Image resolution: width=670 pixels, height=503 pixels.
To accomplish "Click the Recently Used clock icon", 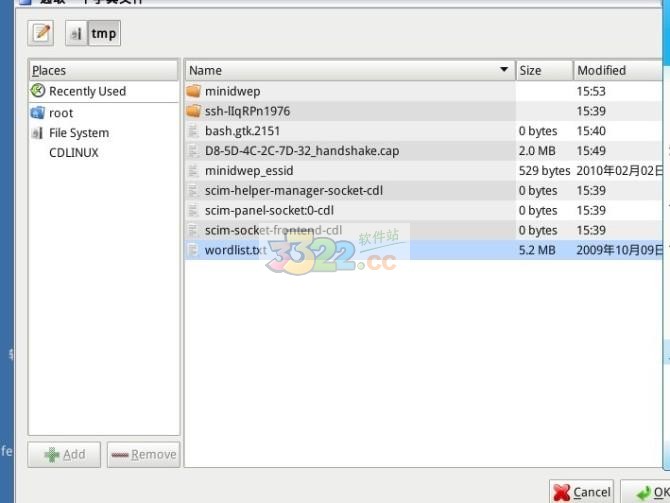I will click(38, 91).
